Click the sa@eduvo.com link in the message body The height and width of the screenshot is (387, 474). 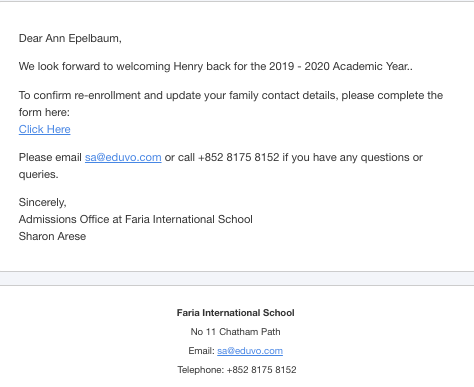coord(123,157)
